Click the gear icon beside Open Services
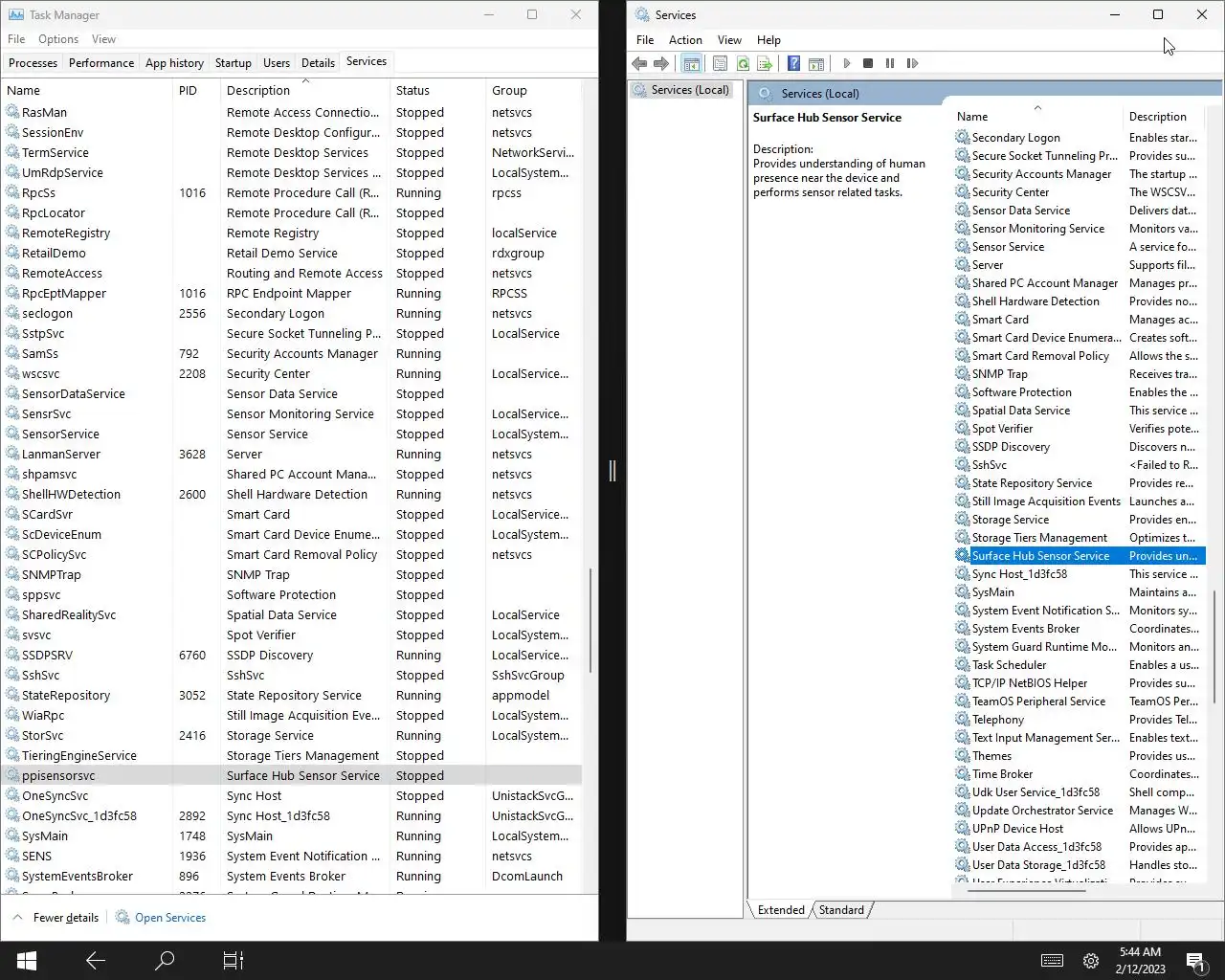The image size is (1225, 980). [122, 917]
